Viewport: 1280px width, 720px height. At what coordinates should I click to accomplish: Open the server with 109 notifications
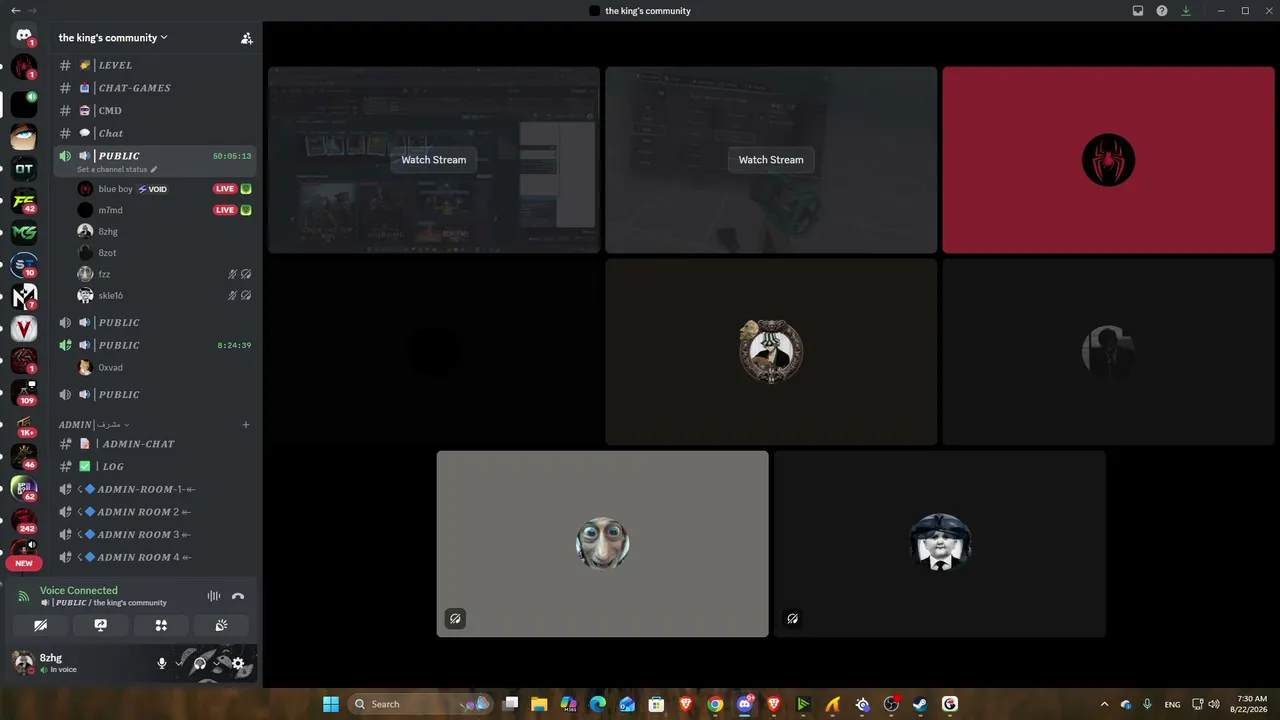coord(24,393)
